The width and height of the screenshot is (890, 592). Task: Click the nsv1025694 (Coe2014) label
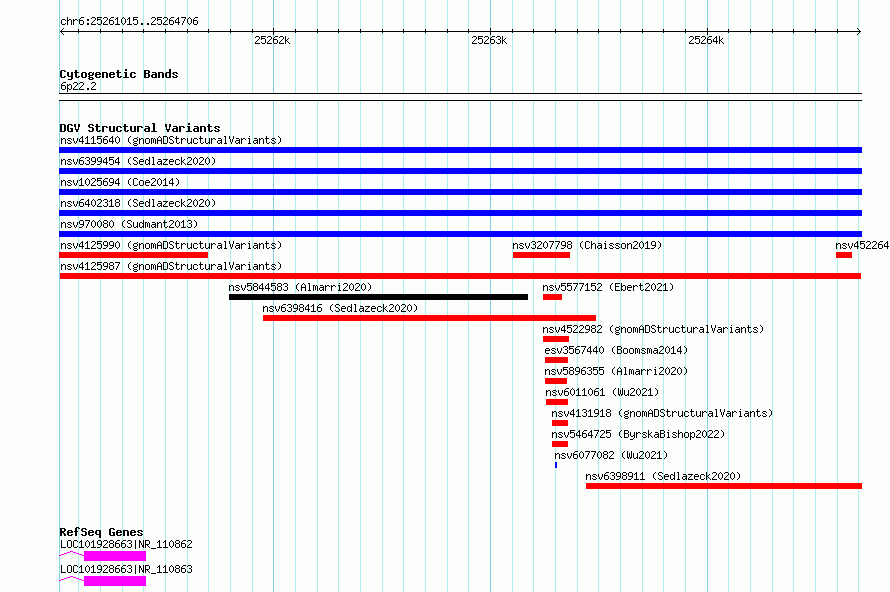(x=120, y=182)
